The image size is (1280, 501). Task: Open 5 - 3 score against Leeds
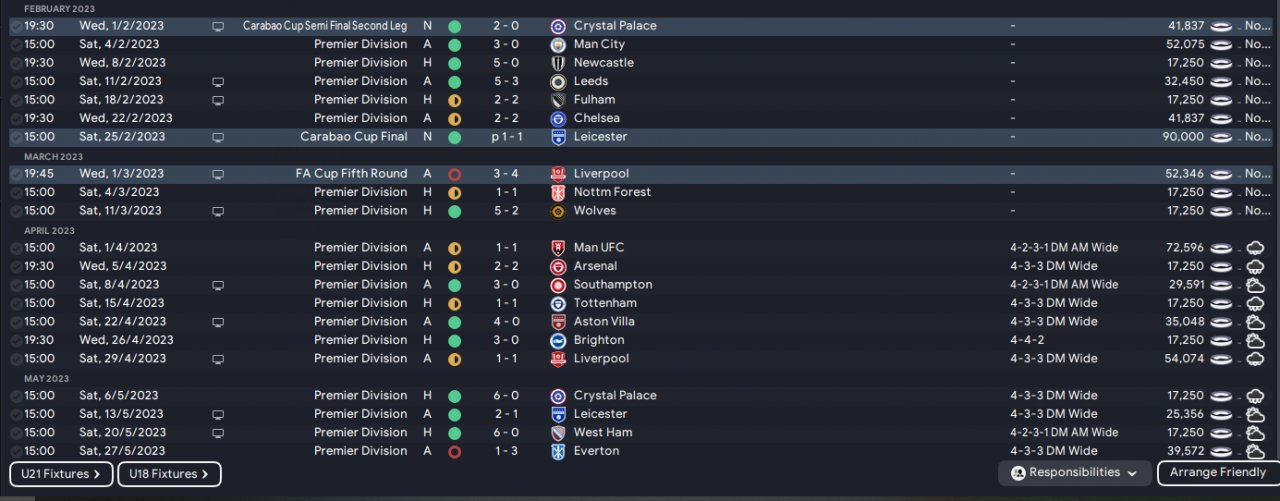click(505, 81)
